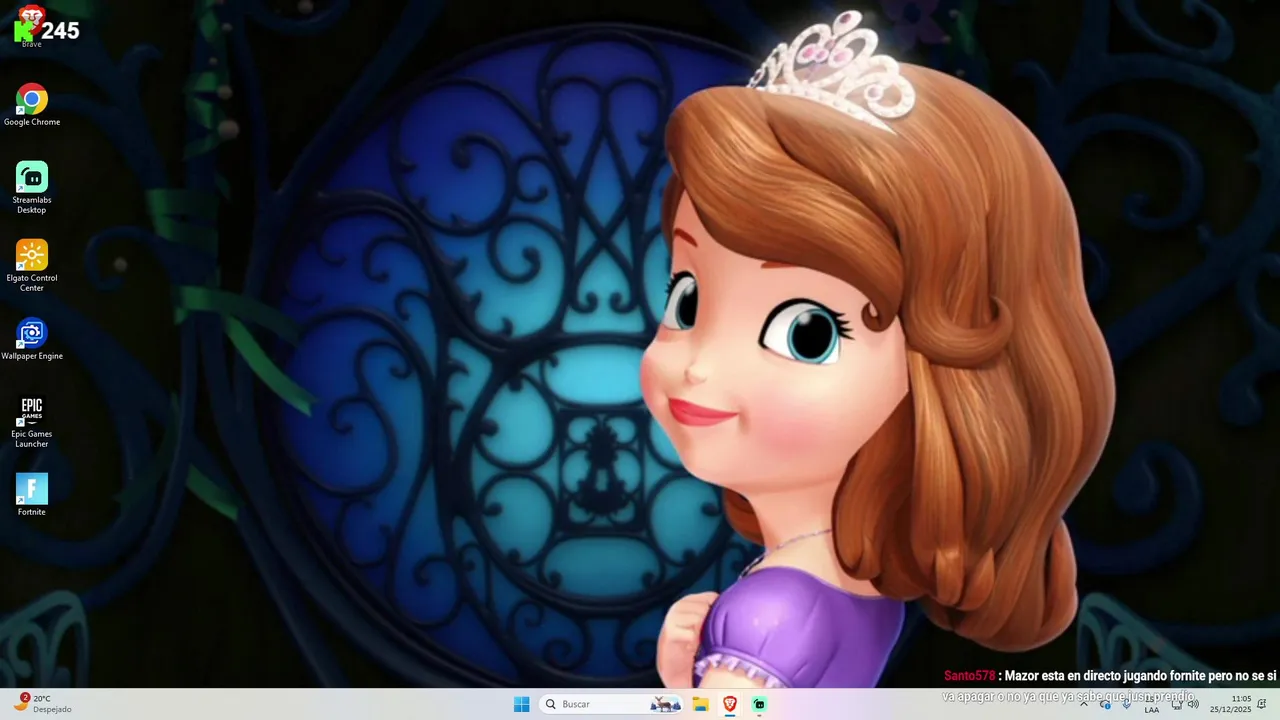Open the Brave browser desktop shortcut
1280x720 pixels.
(x=31, y=27)
